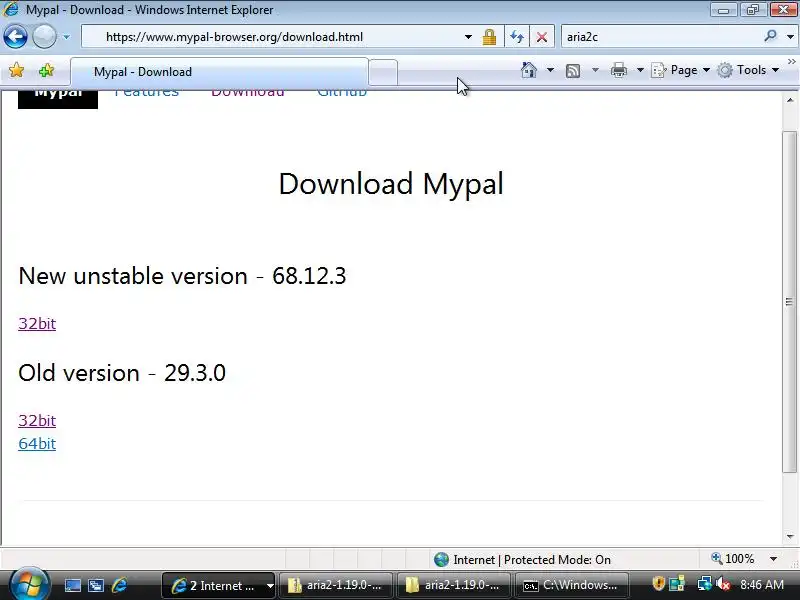Open the Download navigation link
Screen dimensions: 800x600
247,93
